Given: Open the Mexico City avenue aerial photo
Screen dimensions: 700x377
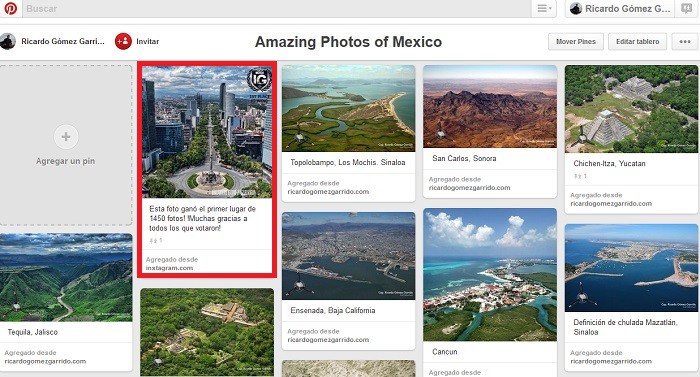Looking at the screenshot, I should [x=207, y=132].
